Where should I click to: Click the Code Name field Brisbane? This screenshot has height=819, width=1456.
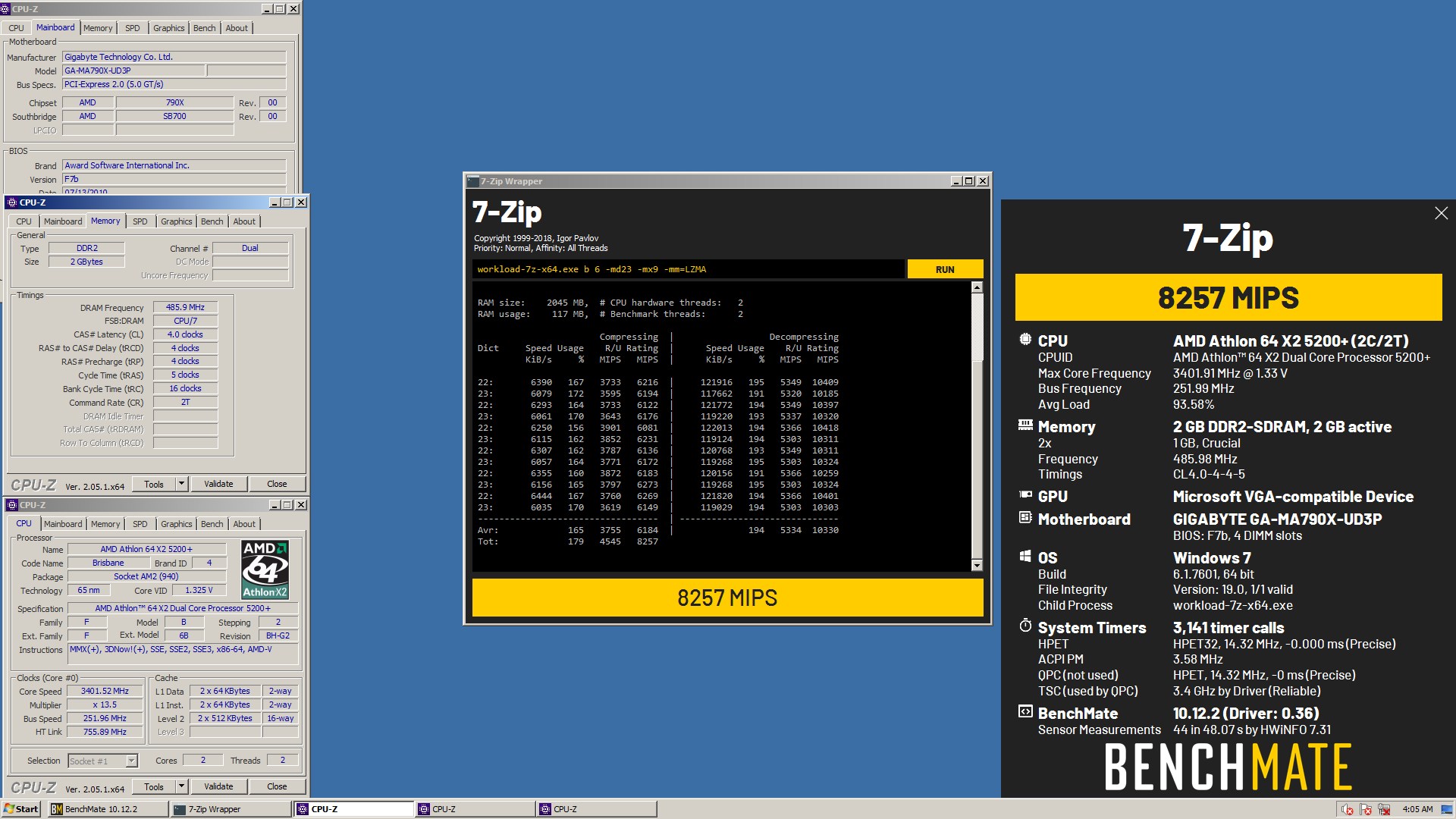108,563
